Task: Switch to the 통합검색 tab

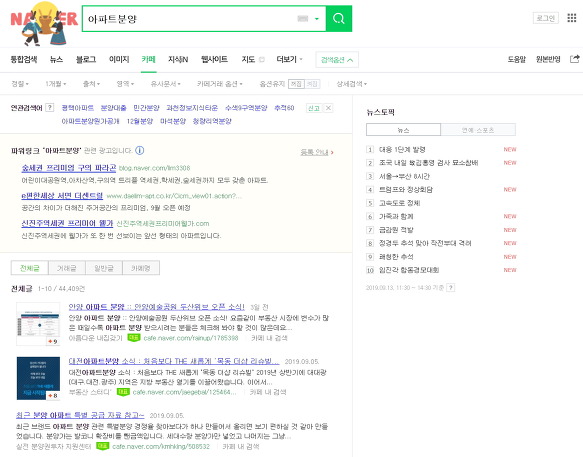Action: pos(24,59)
